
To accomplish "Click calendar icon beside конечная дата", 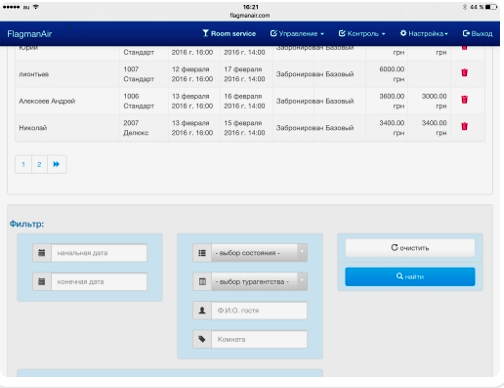I will point(42,282).
